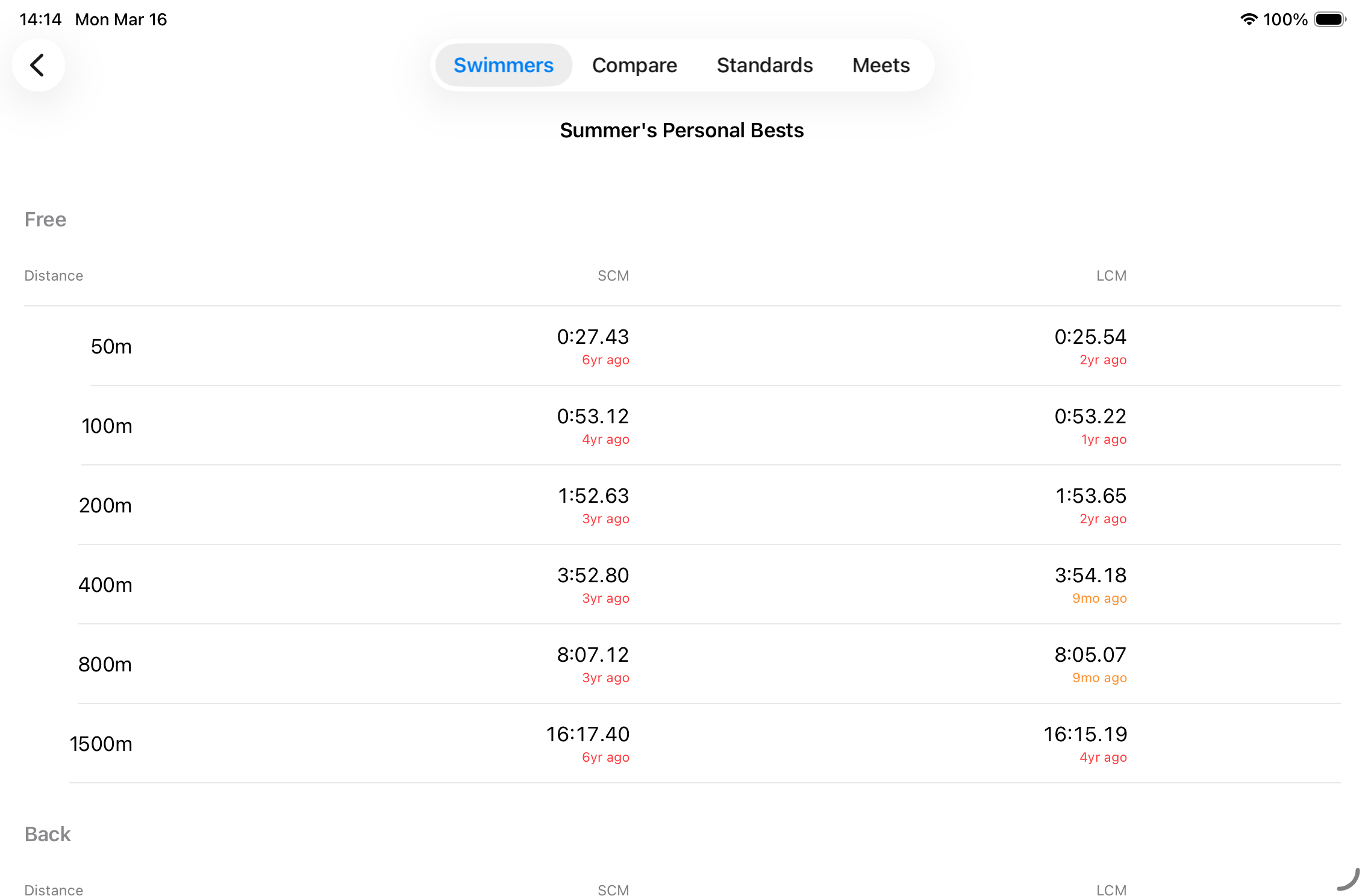Tap 200m free LCM time 1:53.65

1090,496
